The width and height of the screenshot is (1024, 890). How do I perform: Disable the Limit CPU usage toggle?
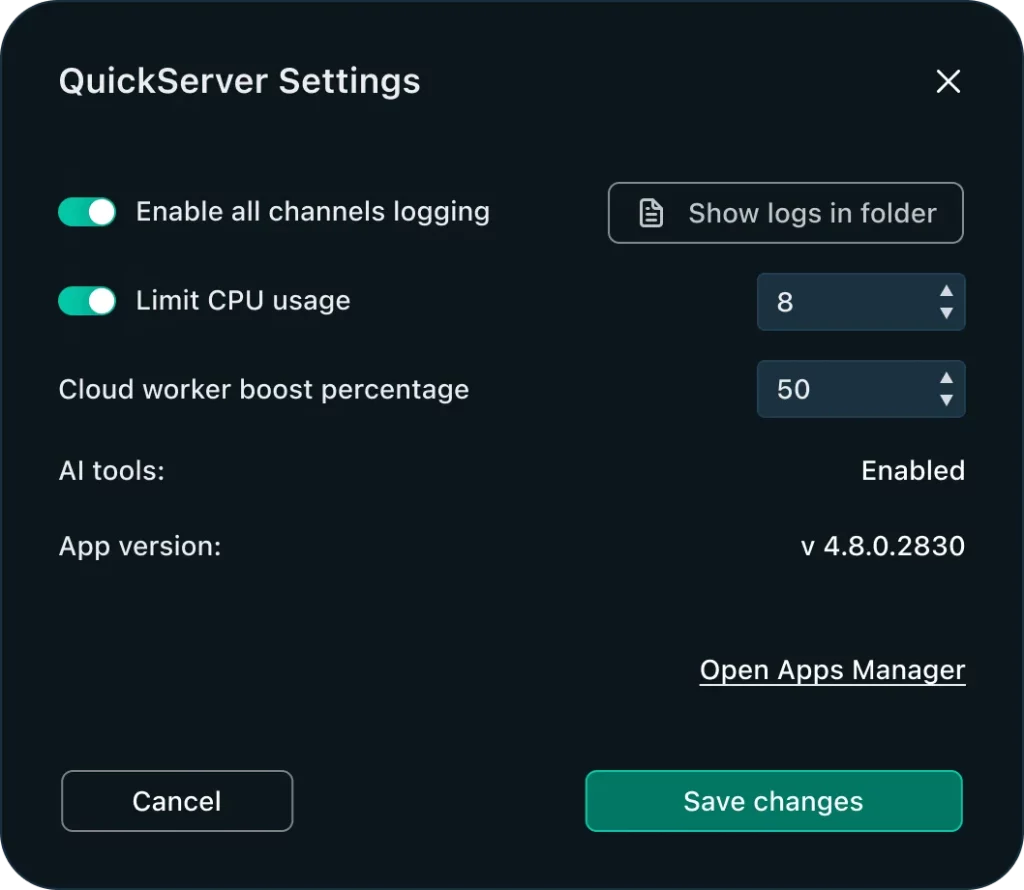point(87,301)
